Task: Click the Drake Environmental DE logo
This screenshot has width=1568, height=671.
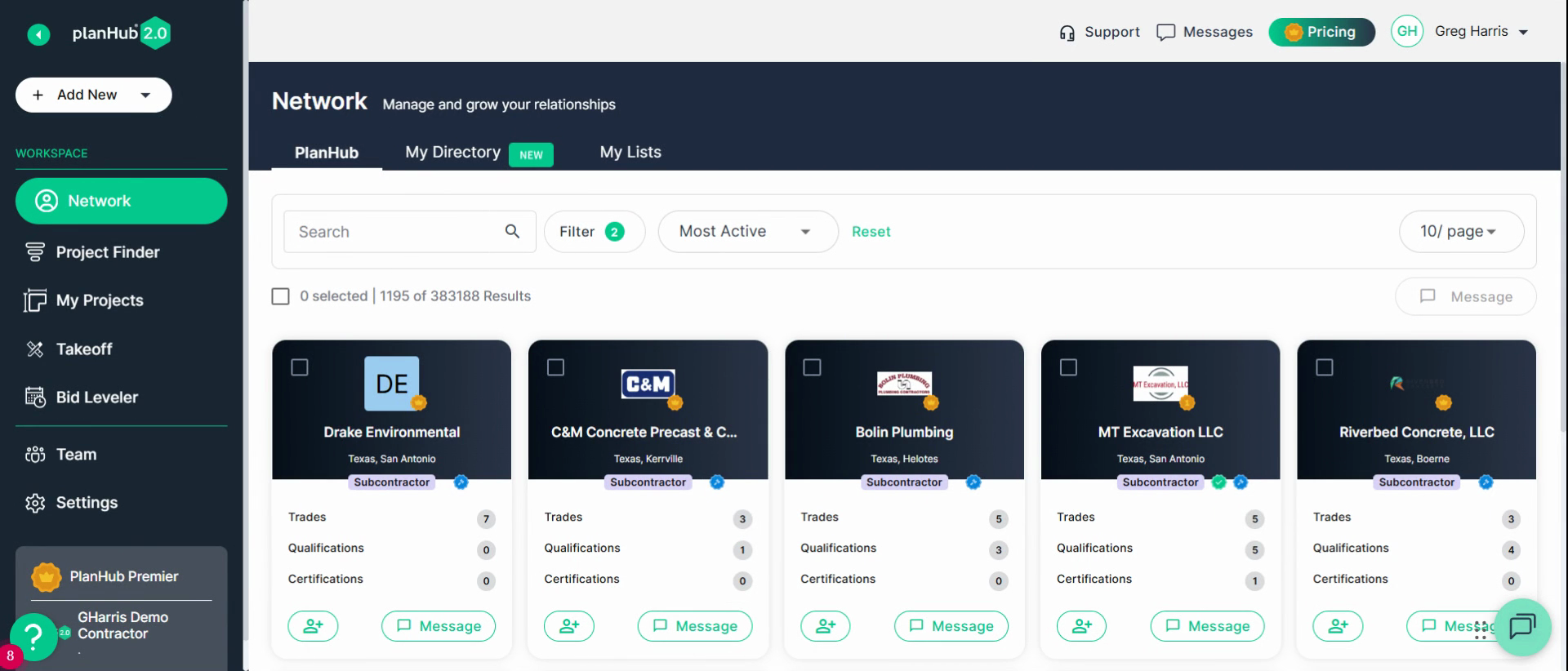Action: 392,384
